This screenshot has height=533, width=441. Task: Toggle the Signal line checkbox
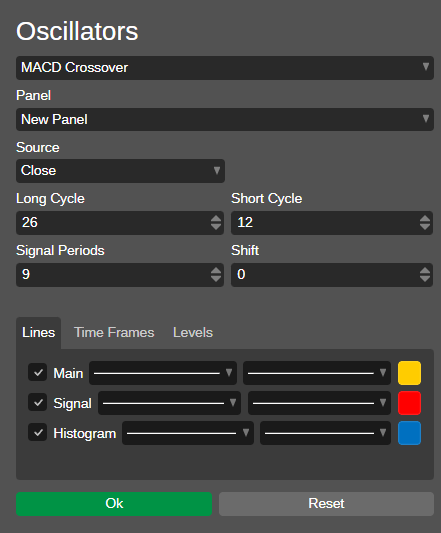(x=37, y=402)
